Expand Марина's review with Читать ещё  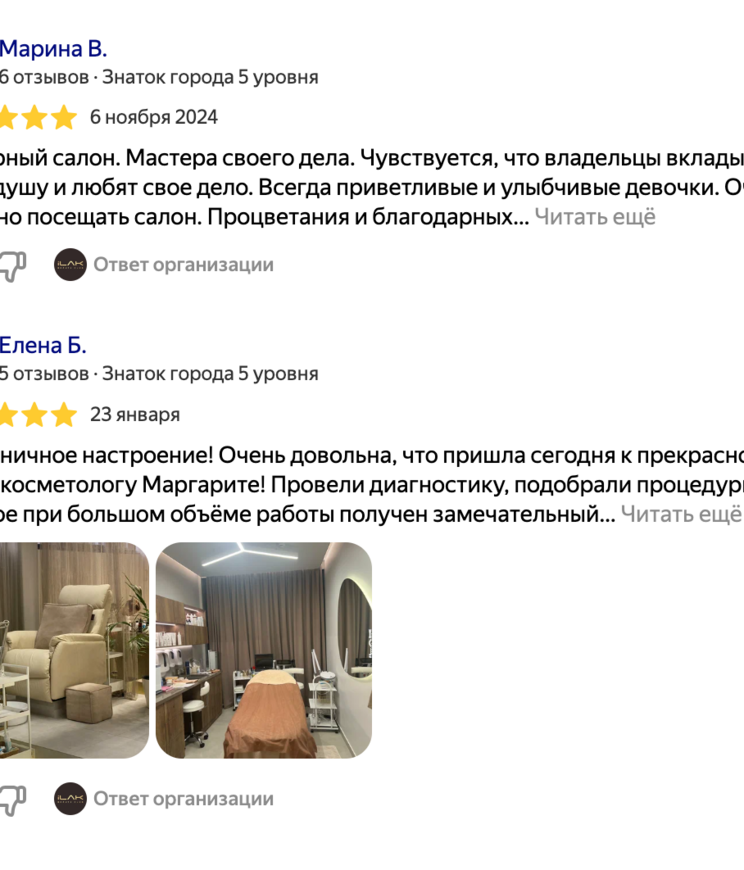[x=595, y=217]
